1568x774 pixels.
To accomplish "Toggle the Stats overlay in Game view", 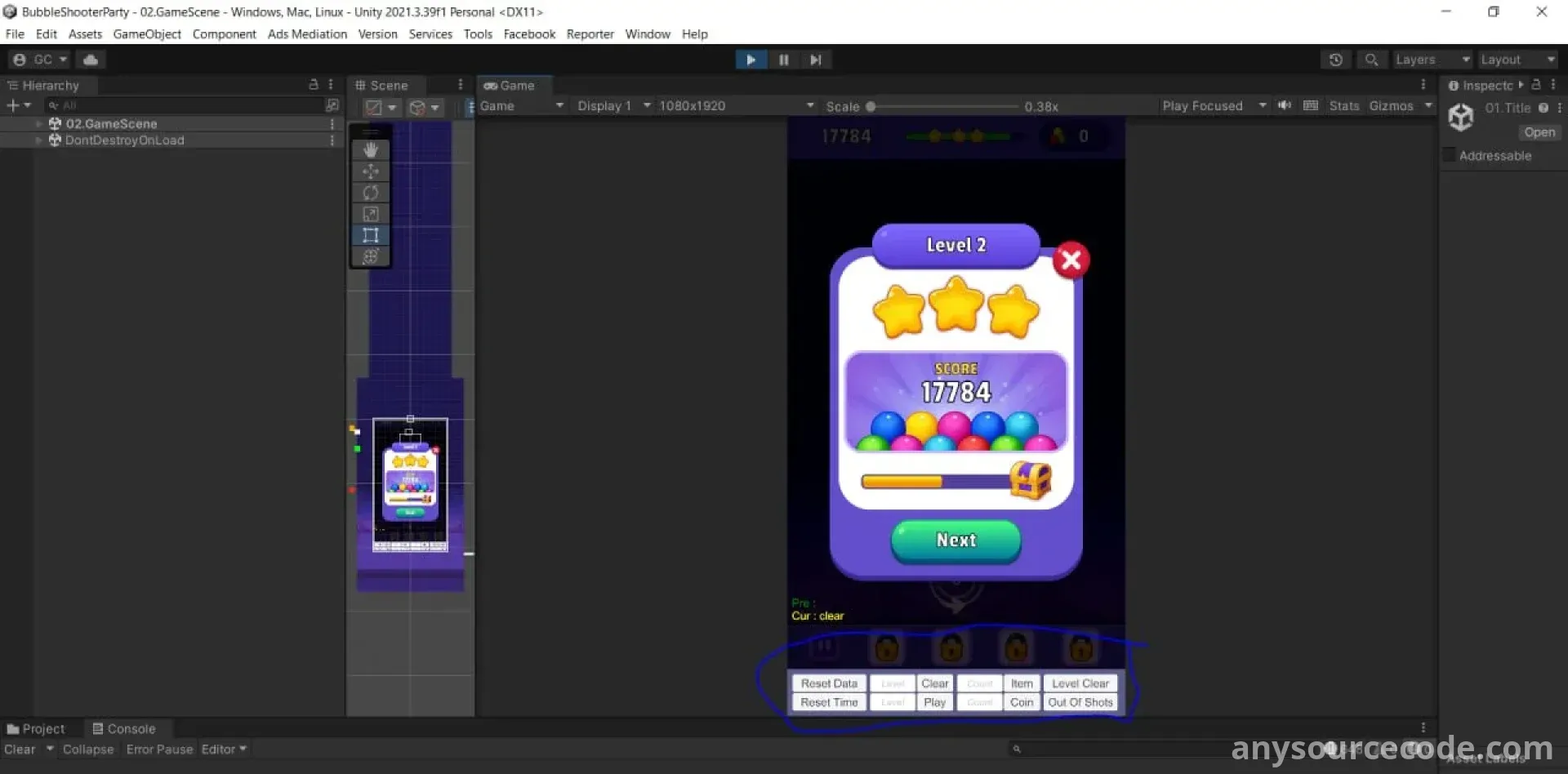I will [x=1343, y=106].
